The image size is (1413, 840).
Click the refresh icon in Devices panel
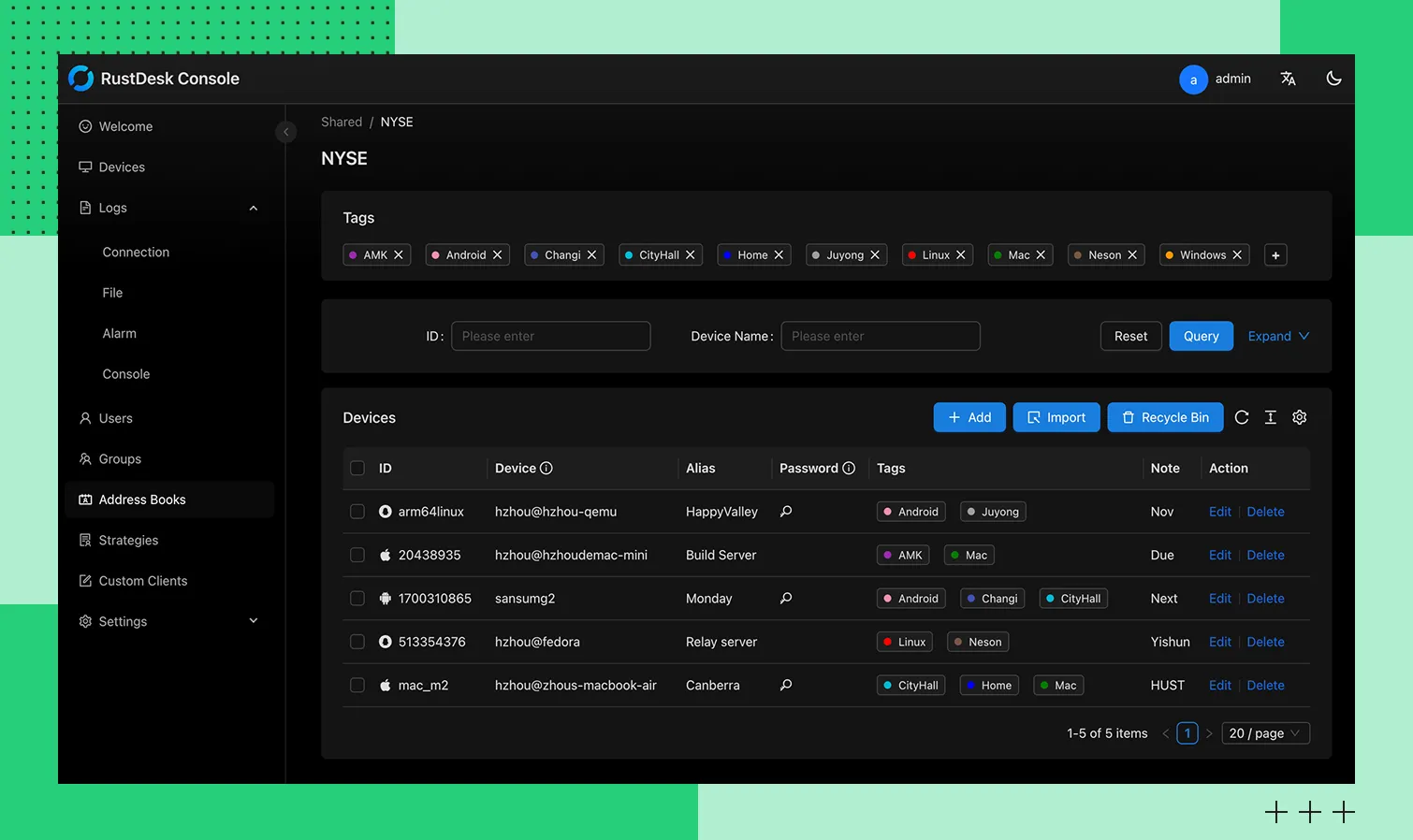click(1242, 418)
